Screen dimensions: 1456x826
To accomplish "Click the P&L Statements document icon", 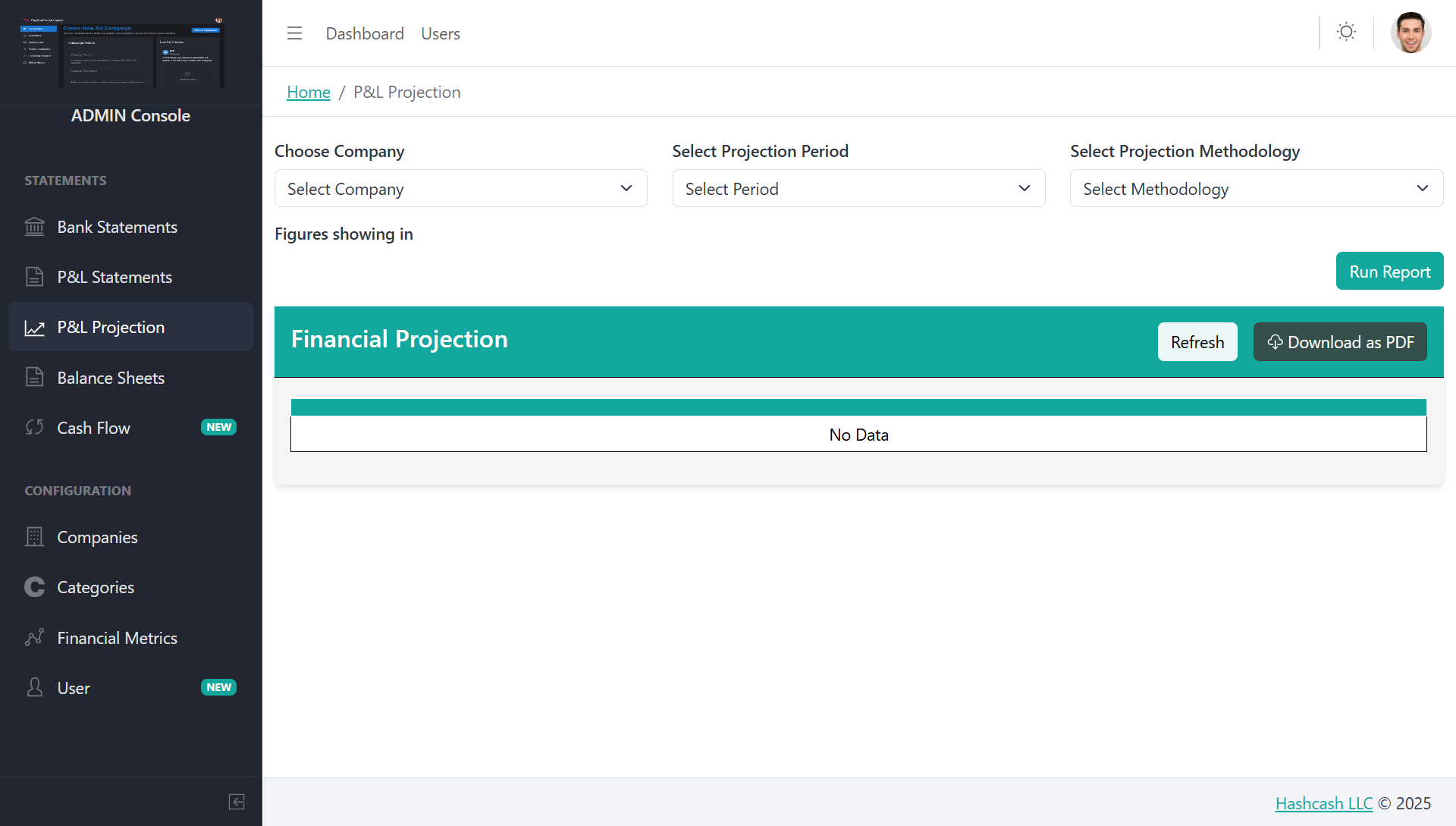I will point(34,277).
